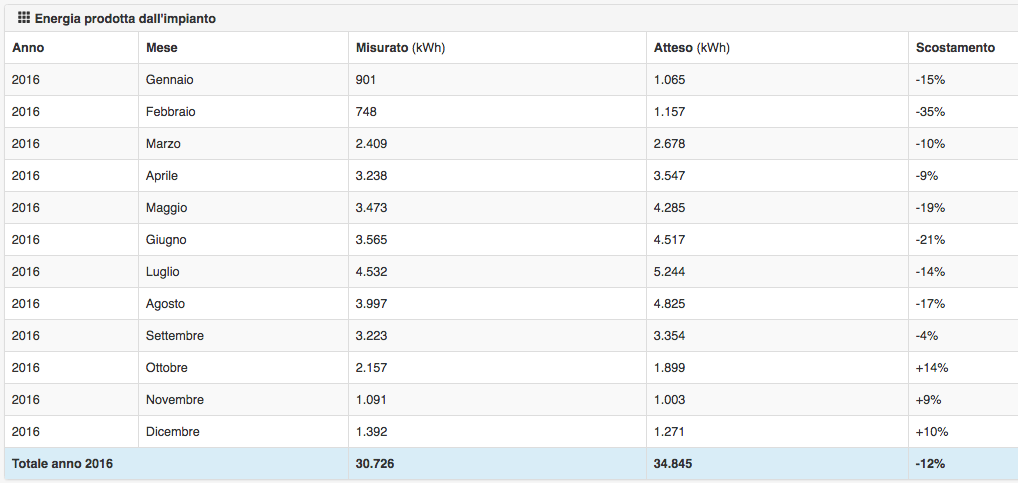This screenshot has height=483, width=1018.
Task: Click the Ottobre deviation +14% cell
Action: 931,367
